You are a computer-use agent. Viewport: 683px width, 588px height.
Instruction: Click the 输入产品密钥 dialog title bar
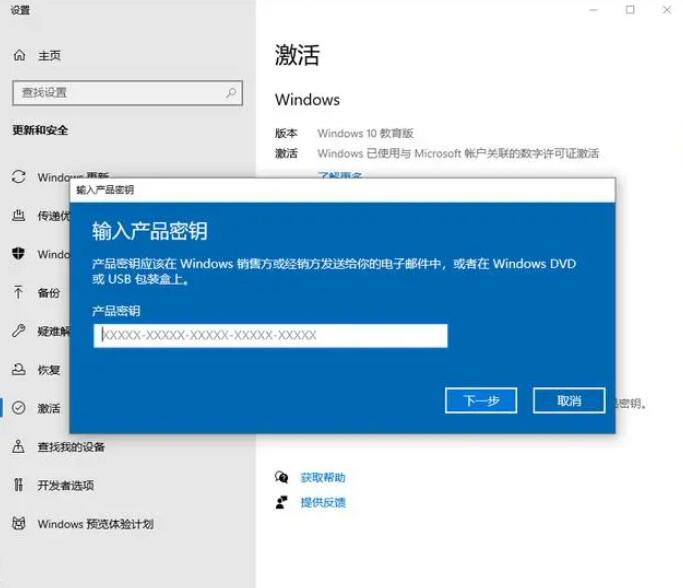tap(342, 190)
